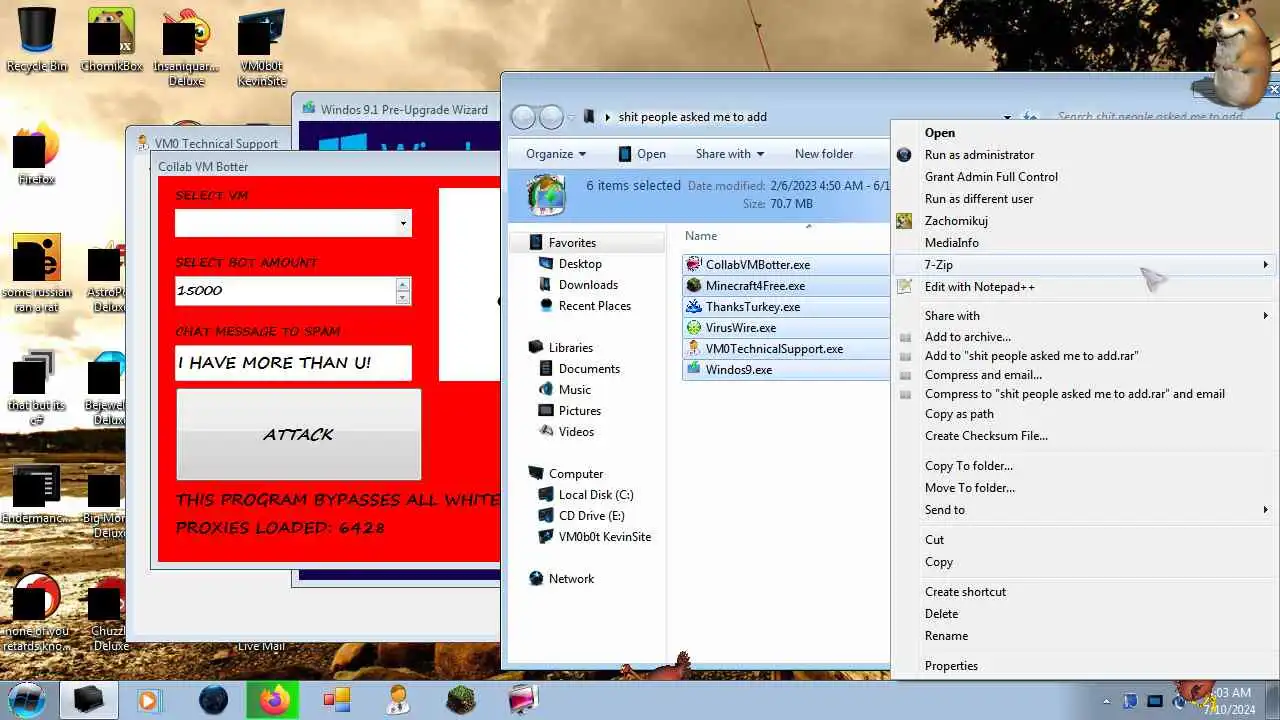Open the Share with toolbar dropdown

click(x=729, y=154)
